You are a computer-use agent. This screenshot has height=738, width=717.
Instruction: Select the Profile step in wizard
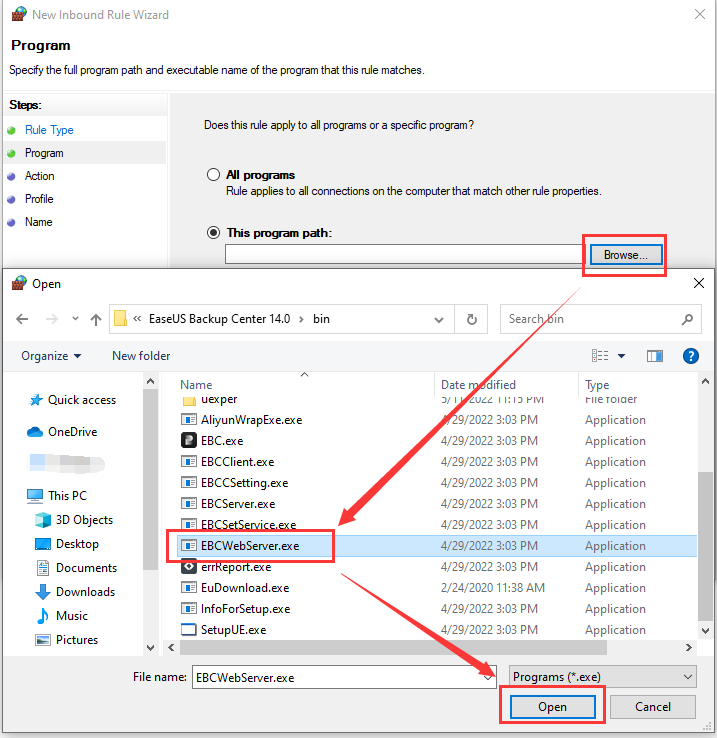[x=39, y=199]
